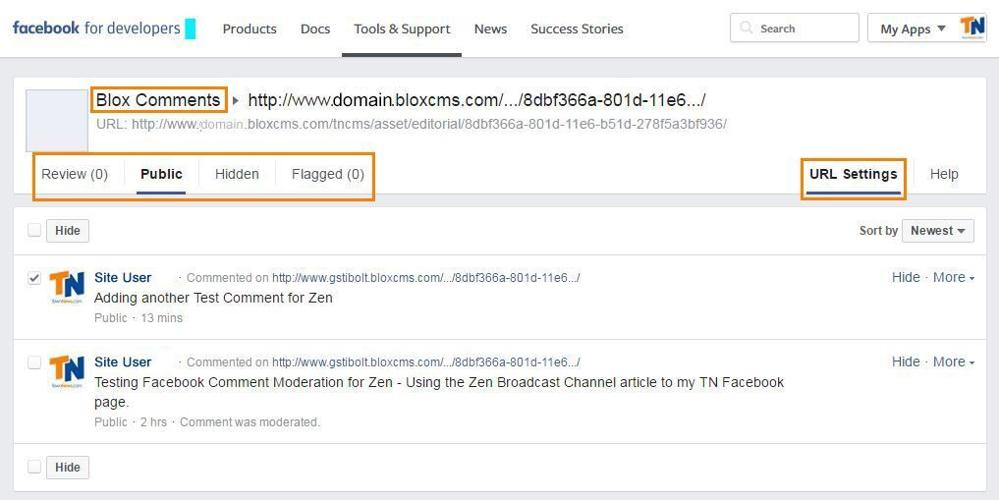Image resolution: width=999 pixels, height=500 pixels.
Task: Open the Flagged (0) tab
Action: coord(327,174)
